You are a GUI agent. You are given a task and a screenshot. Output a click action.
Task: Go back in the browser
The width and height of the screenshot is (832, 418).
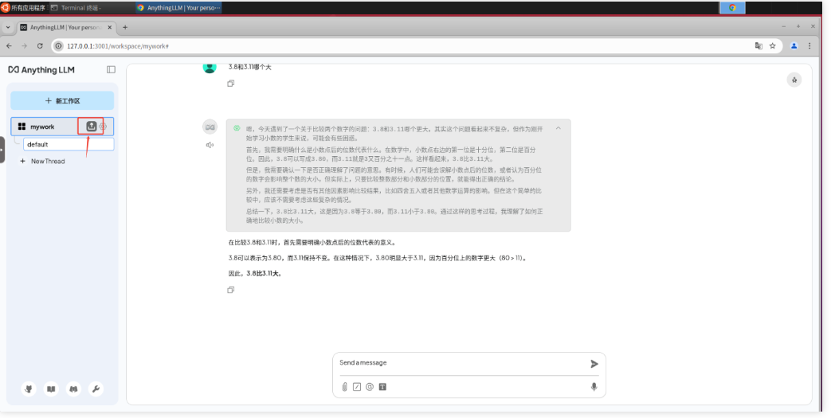(x=8, y=46)
